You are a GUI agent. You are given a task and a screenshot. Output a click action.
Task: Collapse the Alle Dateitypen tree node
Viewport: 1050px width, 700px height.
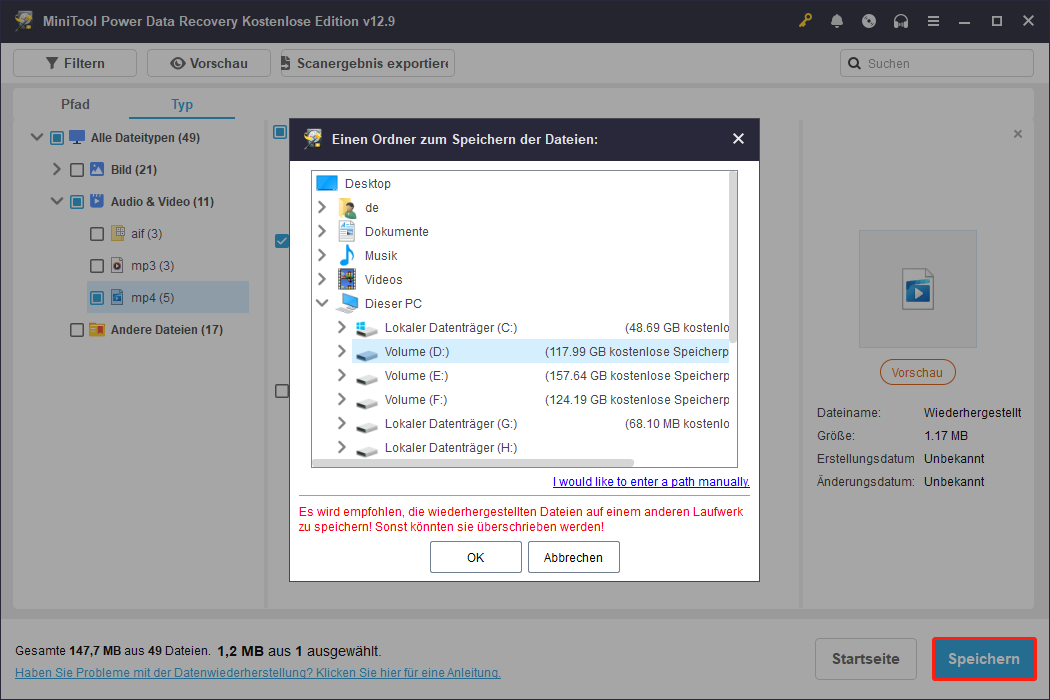37,137
